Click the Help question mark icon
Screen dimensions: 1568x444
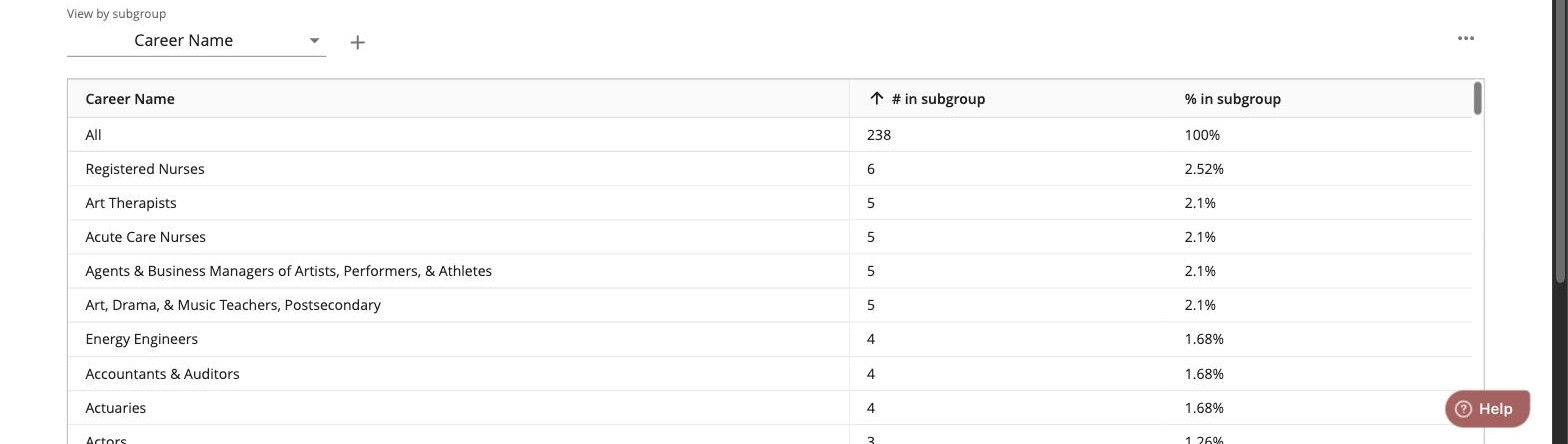pos(1463,408)
